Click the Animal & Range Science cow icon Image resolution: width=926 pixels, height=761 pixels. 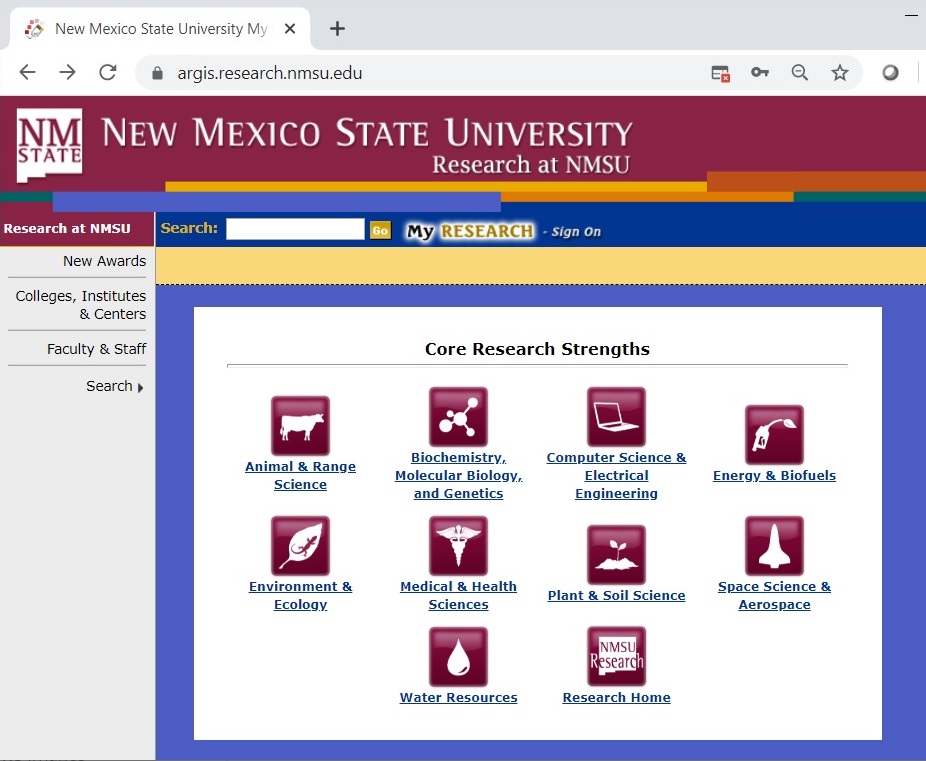(x=300, y=426)
